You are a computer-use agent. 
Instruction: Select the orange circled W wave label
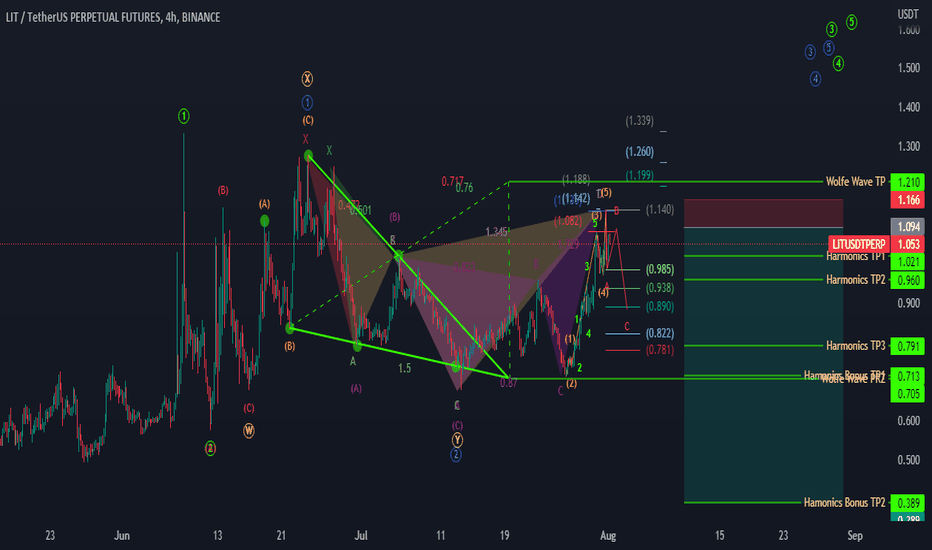249,431
